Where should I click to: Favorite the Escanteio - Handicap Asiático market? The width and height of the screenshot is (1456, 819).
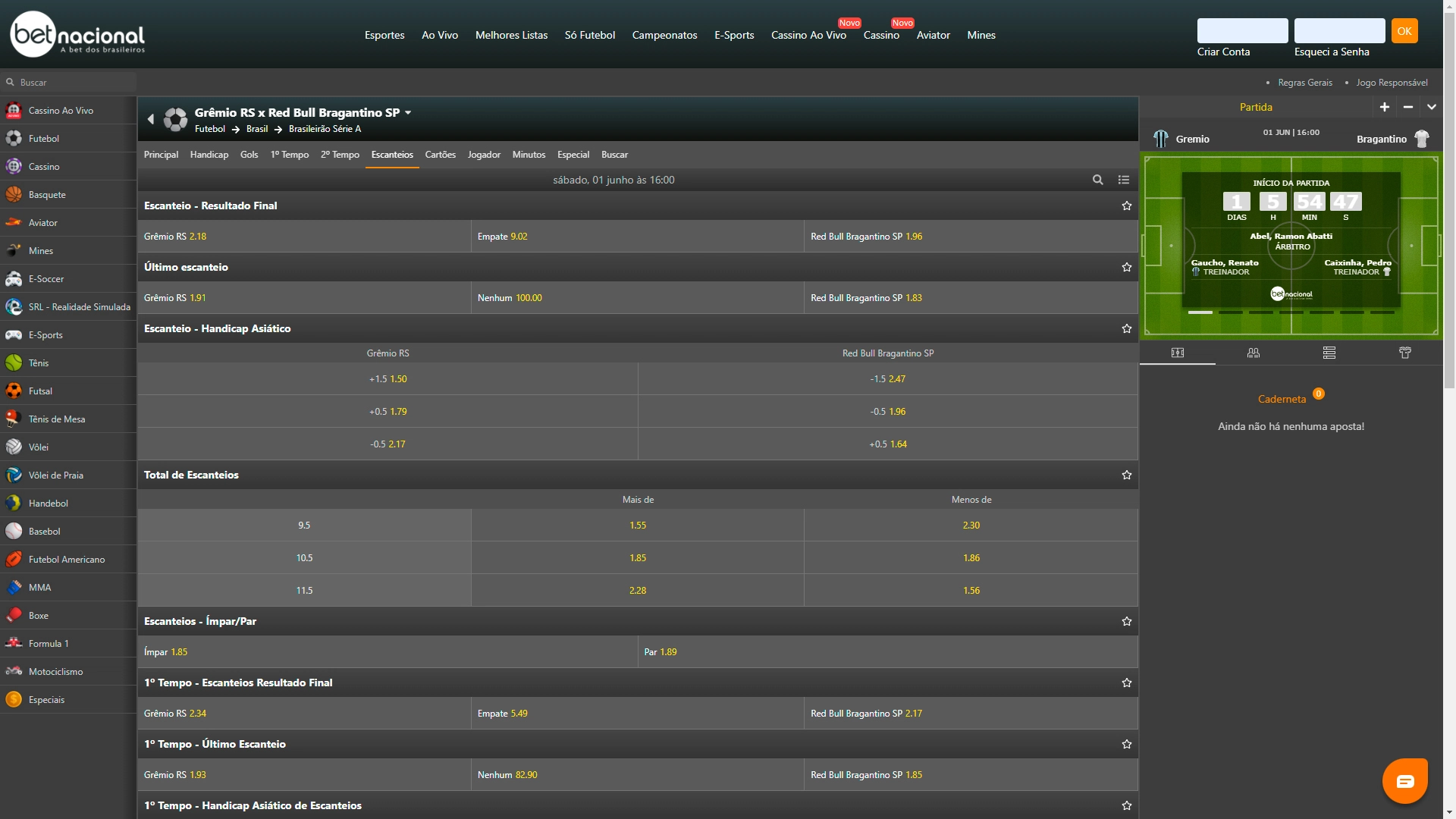click(1127, 329)
